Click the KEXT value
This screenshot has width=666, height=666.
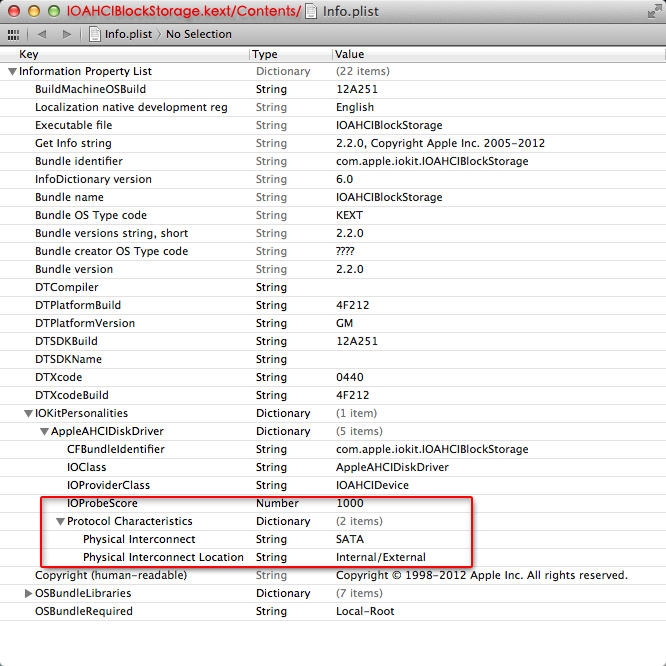pos(349,215)
